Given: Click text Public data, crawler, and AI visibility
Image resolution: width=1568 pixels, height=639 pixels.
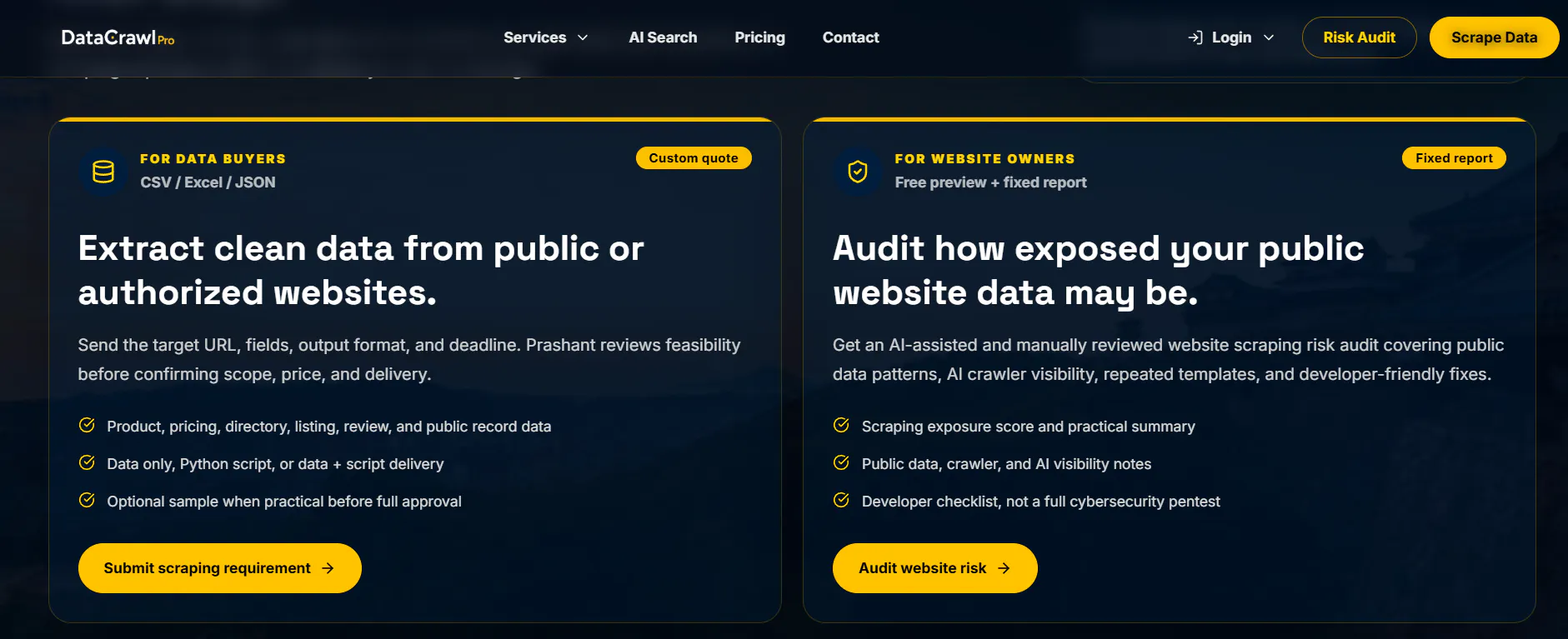Looking at the screenshot, I should tap(1006, 464).
